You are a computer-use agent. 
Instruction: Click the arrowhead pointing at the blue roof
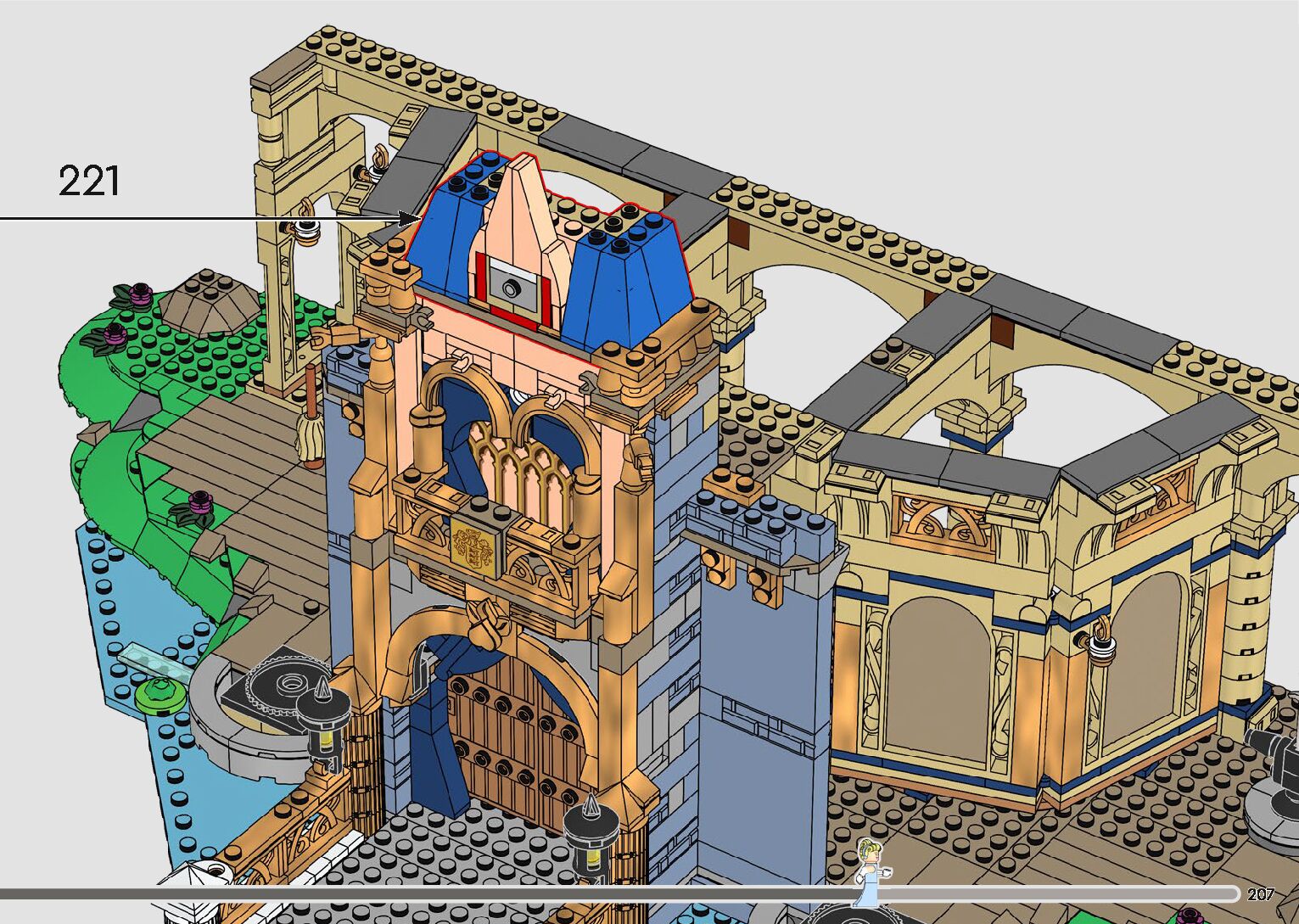point(413,218)
